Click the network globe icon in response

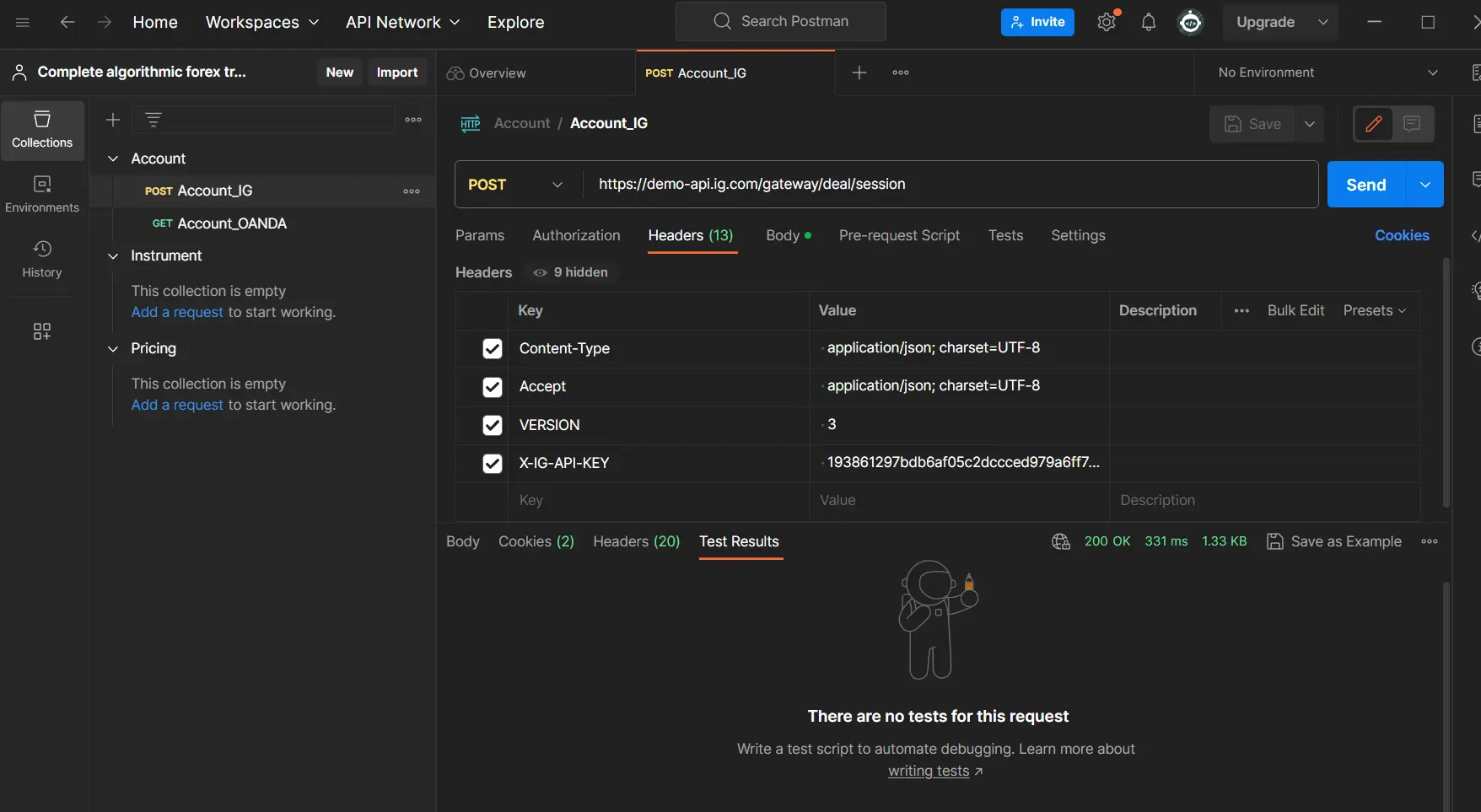(1061, 541)
